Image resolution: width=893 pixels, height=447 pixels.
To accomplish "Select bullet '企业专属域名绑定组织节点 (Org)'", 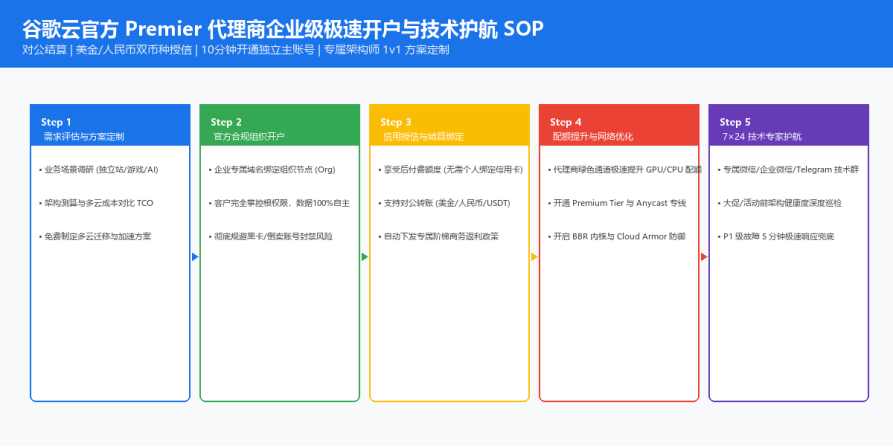I will (x=272, y=170).
